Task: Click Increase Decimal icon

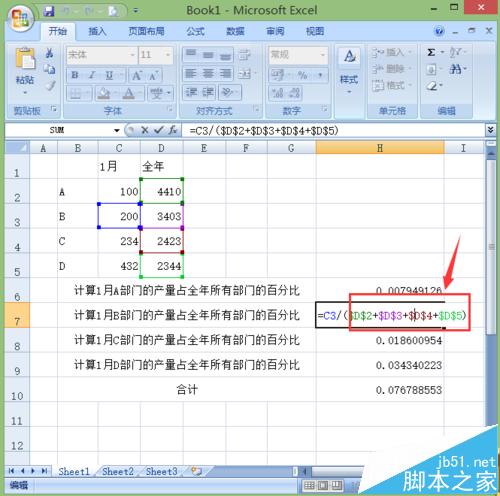Action: (x=277, y=93)
